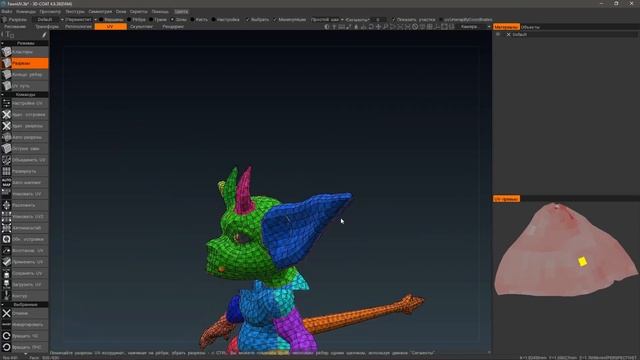Run Автомасштаб auto scale command
Viewport: 640px width, 360px height.
(x=24, y=228)
